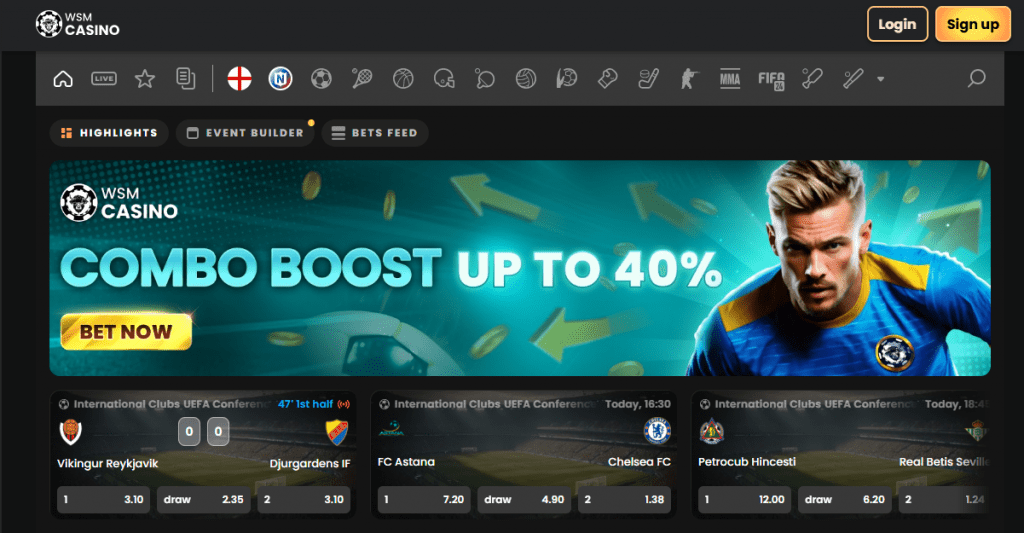Screen dimensions: 1024x533
Task: Select the ice hockey icon
Action: point(648,79)
